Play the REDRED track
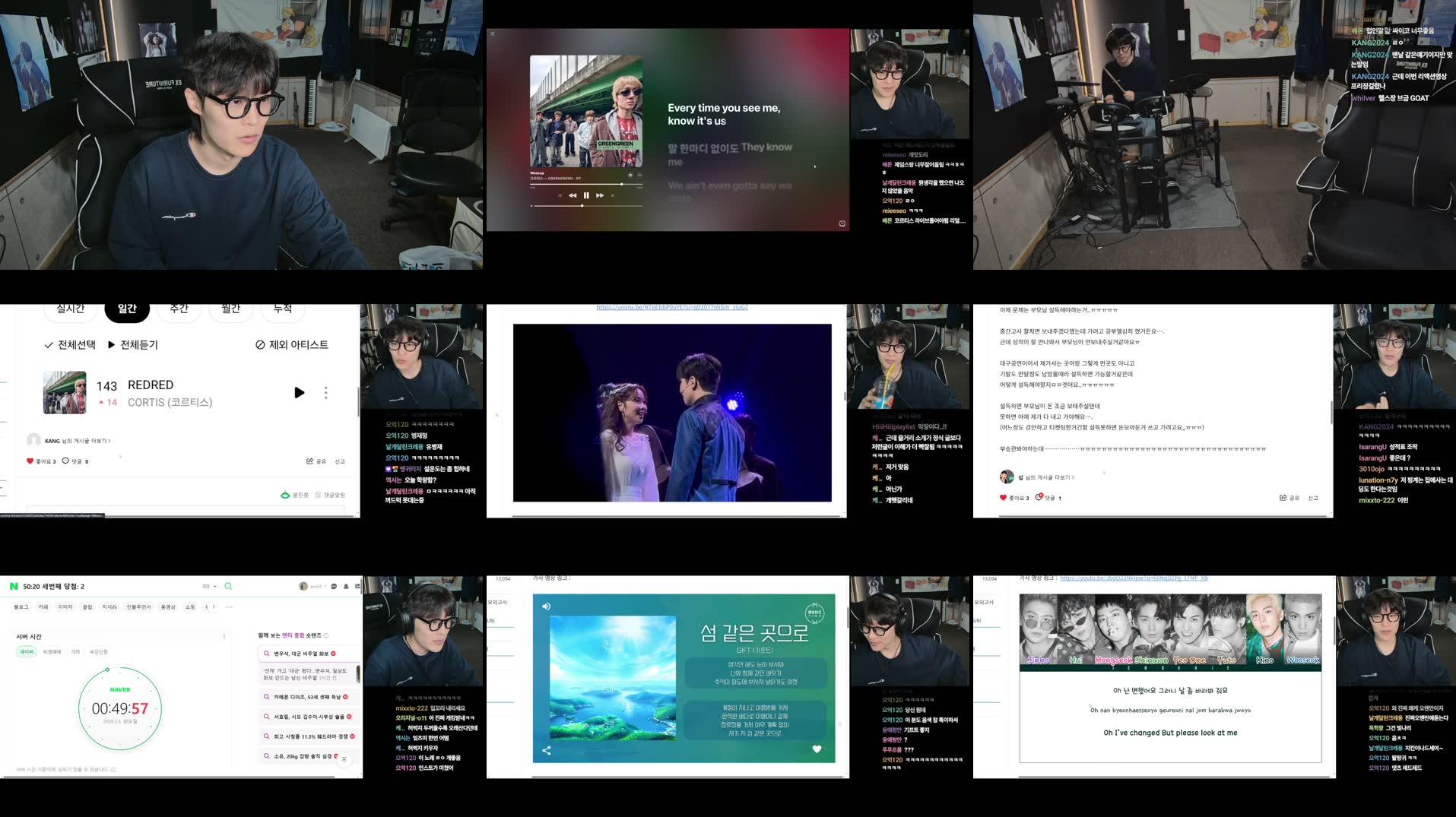 coord(300,392)
